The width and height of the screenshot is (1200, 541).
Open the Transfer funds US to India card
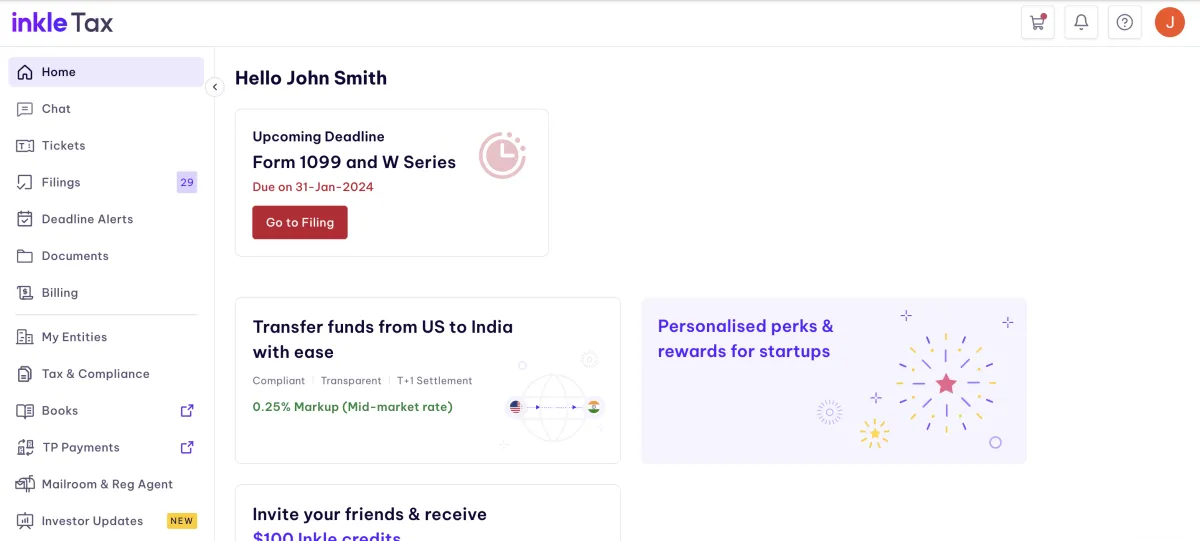coord(427,380)
